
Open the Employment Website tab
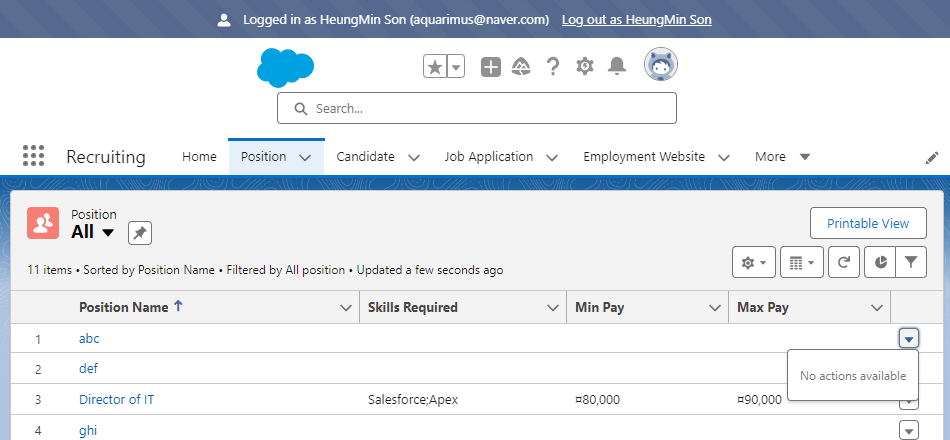click(644, 156)
